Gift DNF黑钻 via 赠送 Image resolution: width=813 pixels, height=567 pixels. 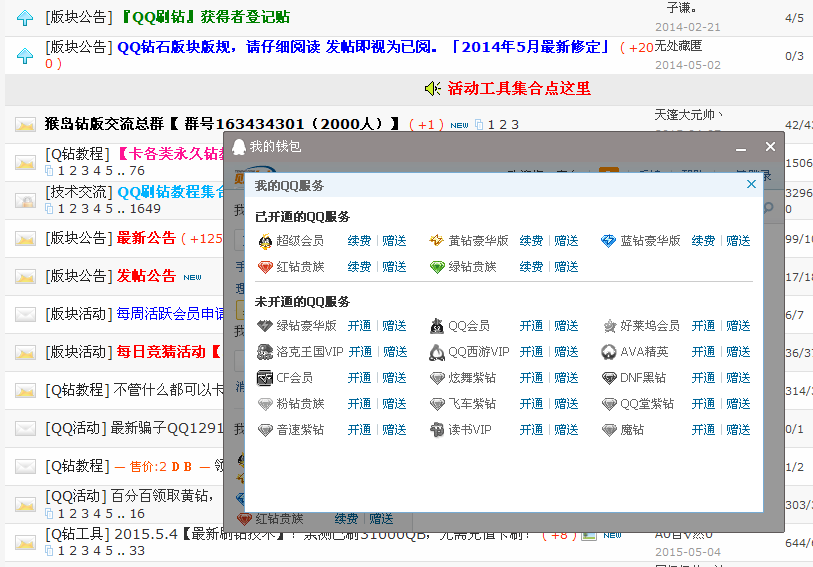738,378
